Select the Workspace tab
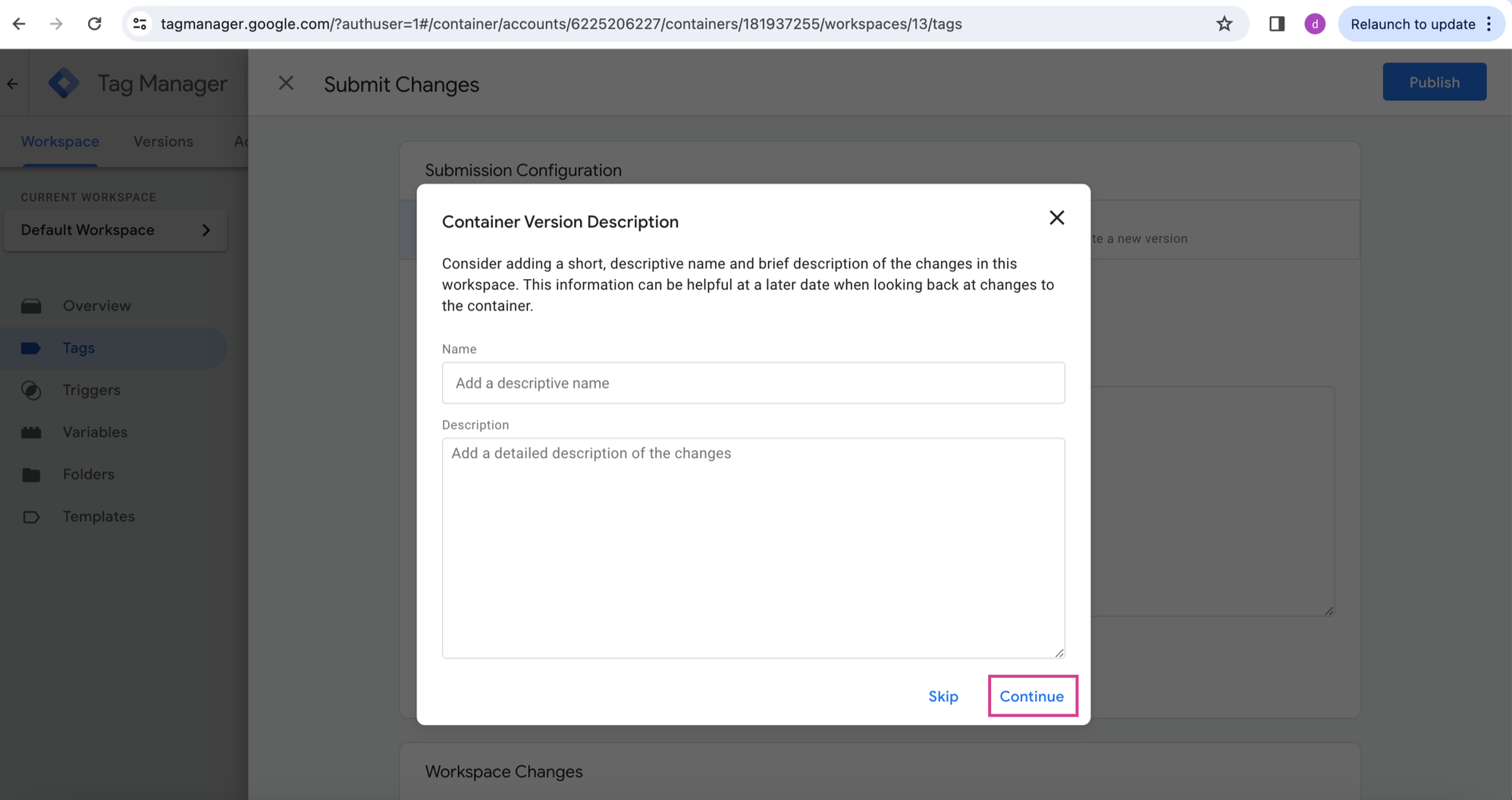The width and height of the screenshot is (1512, 800). (x=60, y=142)
